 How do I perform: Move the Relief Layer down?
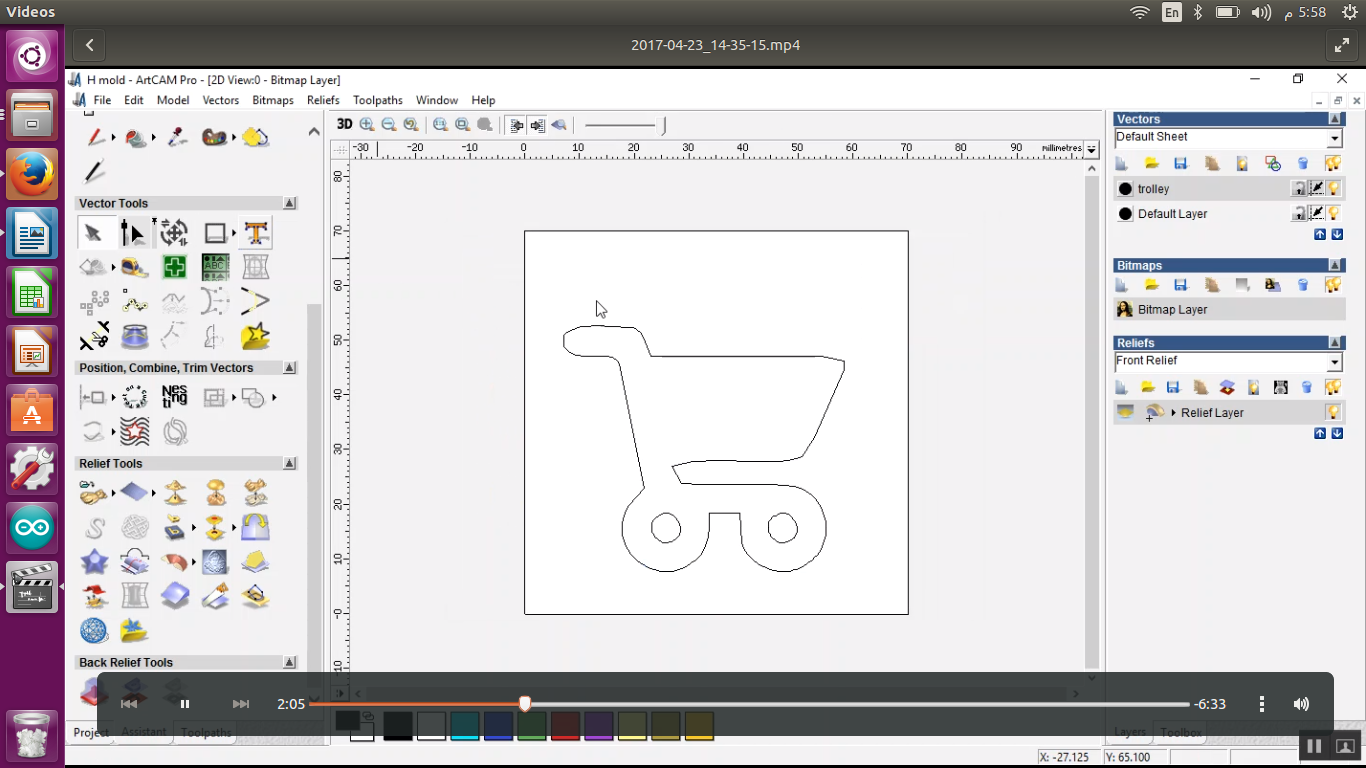click(1337, 434)
